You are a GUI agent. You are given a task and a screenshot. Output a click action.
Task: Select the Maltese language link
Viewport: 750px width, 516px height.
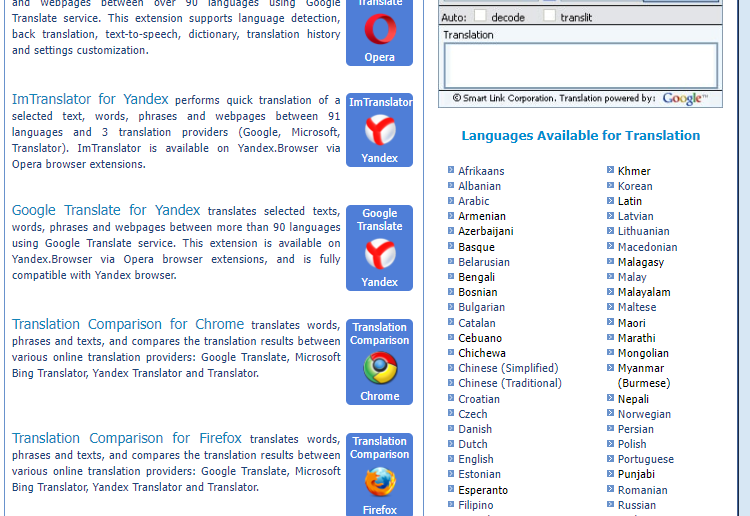click(637, 307)
